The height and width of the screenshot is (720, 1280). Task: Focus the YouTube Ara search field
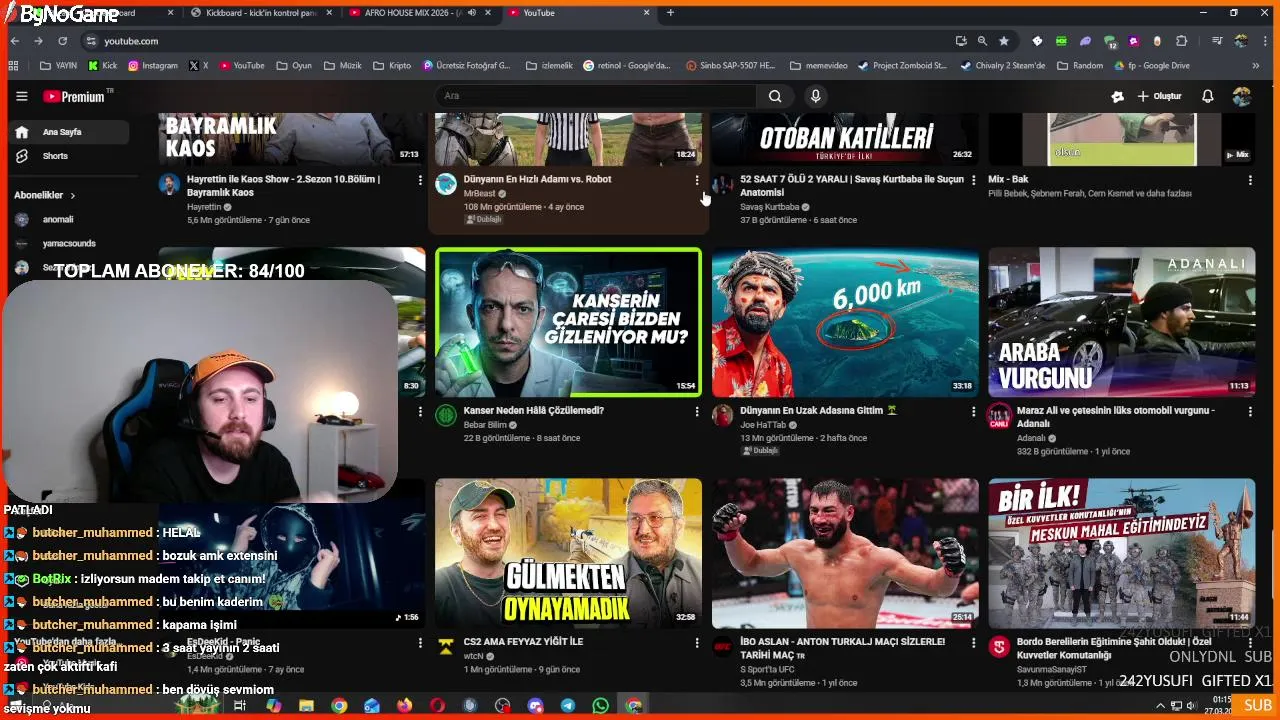point(596,96)
